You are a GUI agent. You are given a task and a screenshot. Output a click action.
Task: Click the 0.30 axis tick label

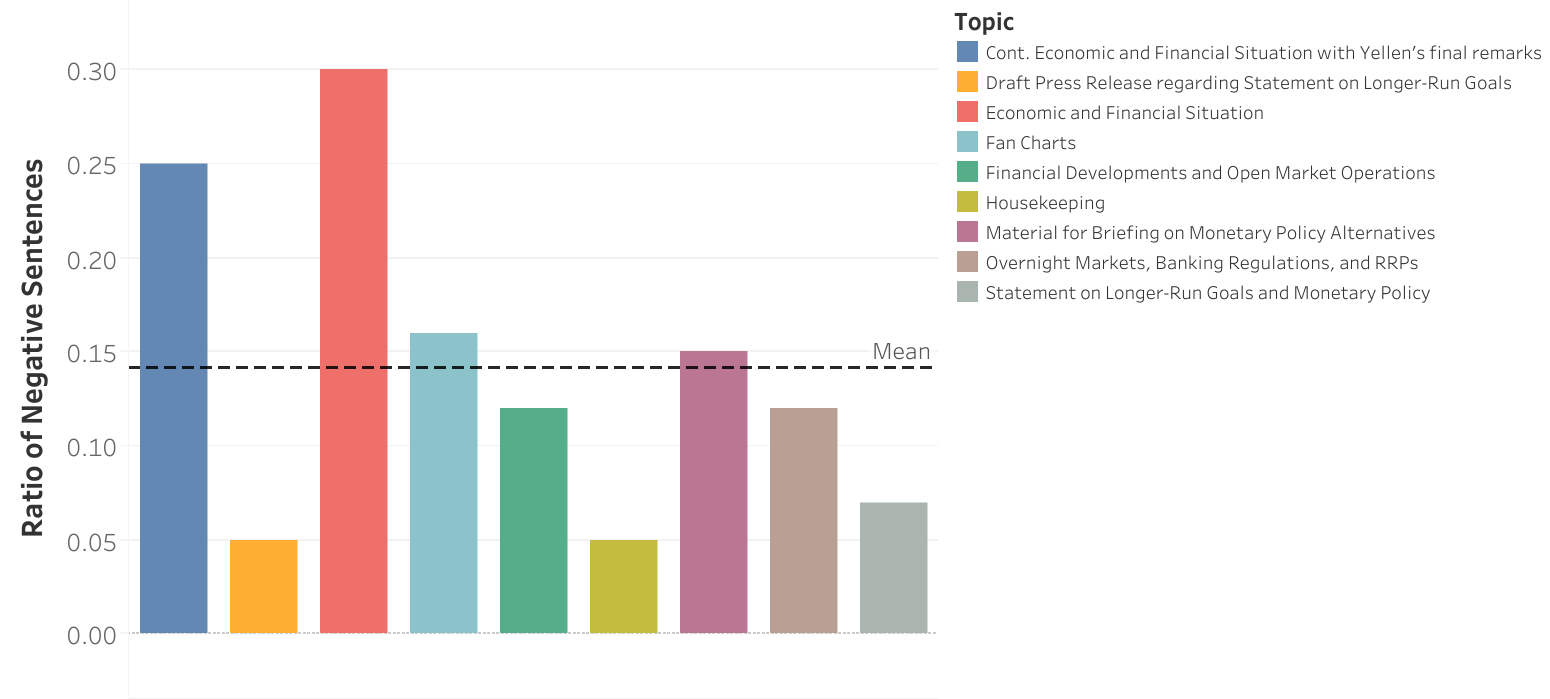click(x=92, y=71)
